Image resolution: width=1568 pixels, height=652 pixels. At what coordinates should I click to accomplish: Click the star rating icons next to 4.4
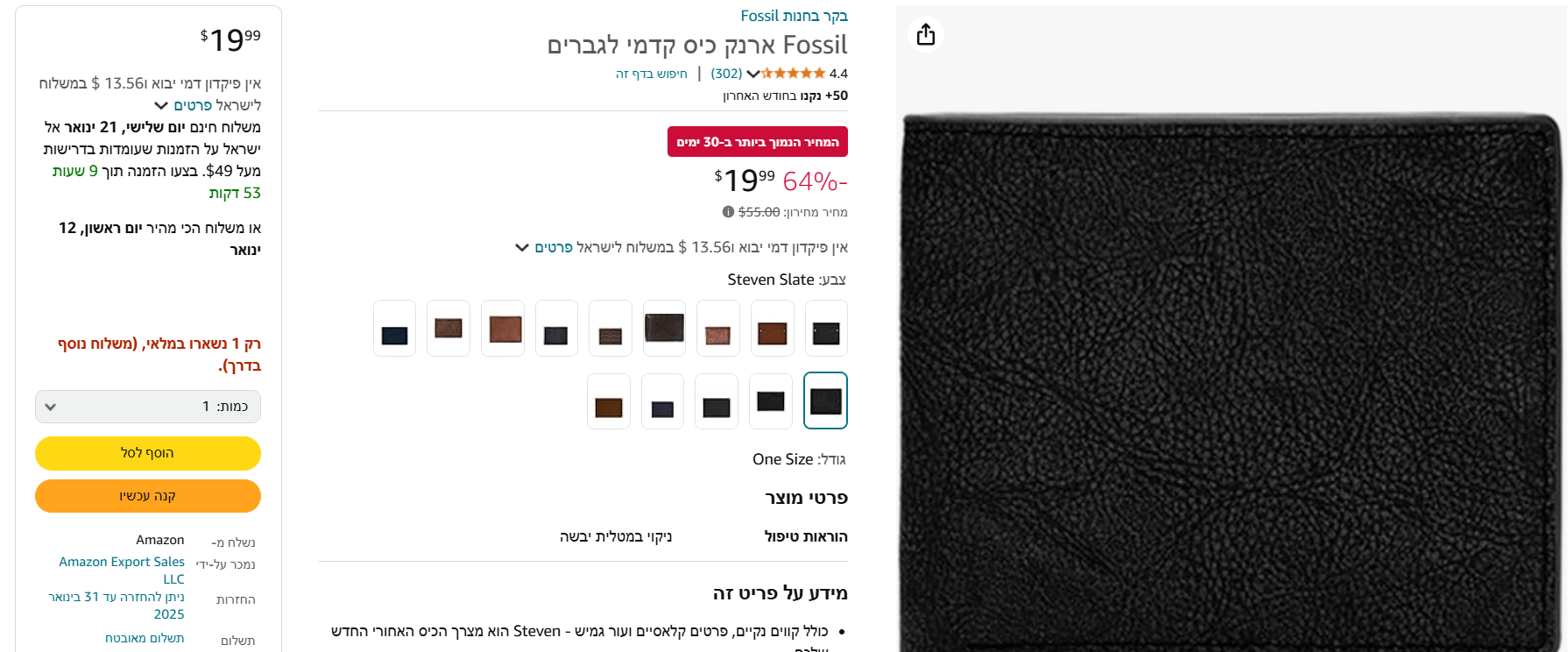(x=794, y=74)
